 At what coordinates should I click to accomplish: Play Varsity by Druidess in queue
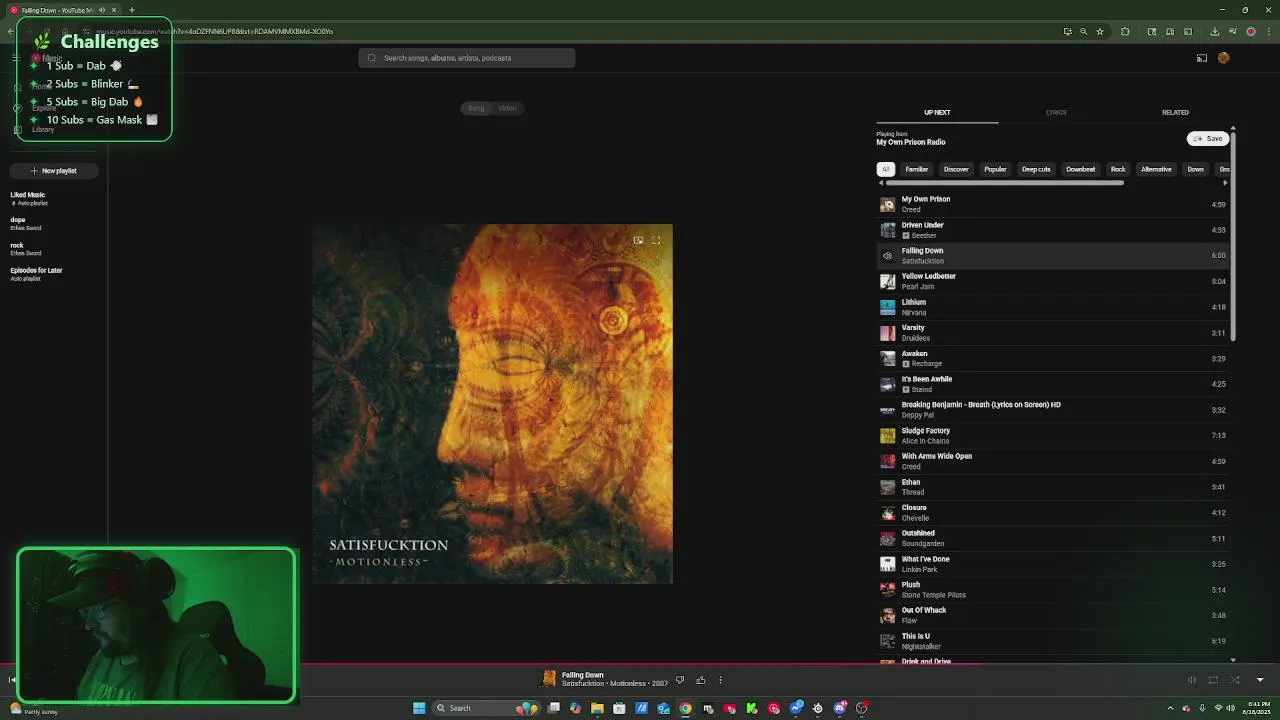point(1053,333)
